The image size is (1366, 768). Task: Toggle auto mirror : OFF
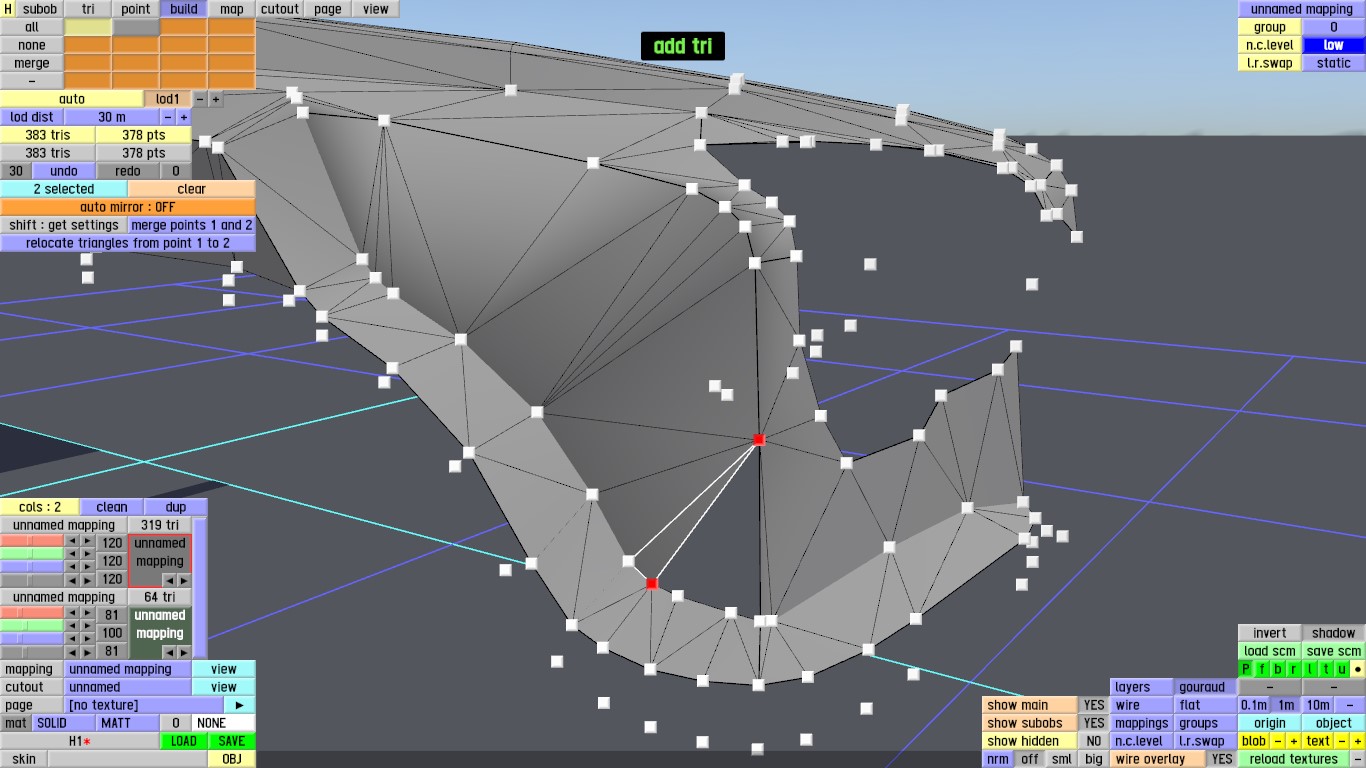127,207
